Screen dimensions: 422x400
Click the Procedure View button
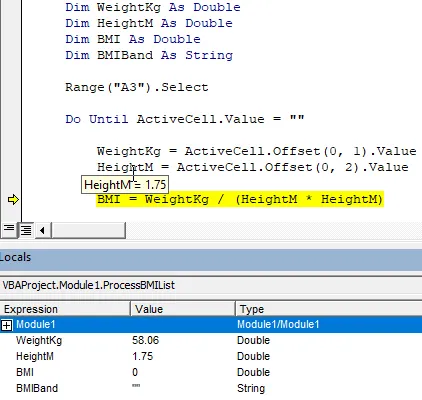(9, 230)
